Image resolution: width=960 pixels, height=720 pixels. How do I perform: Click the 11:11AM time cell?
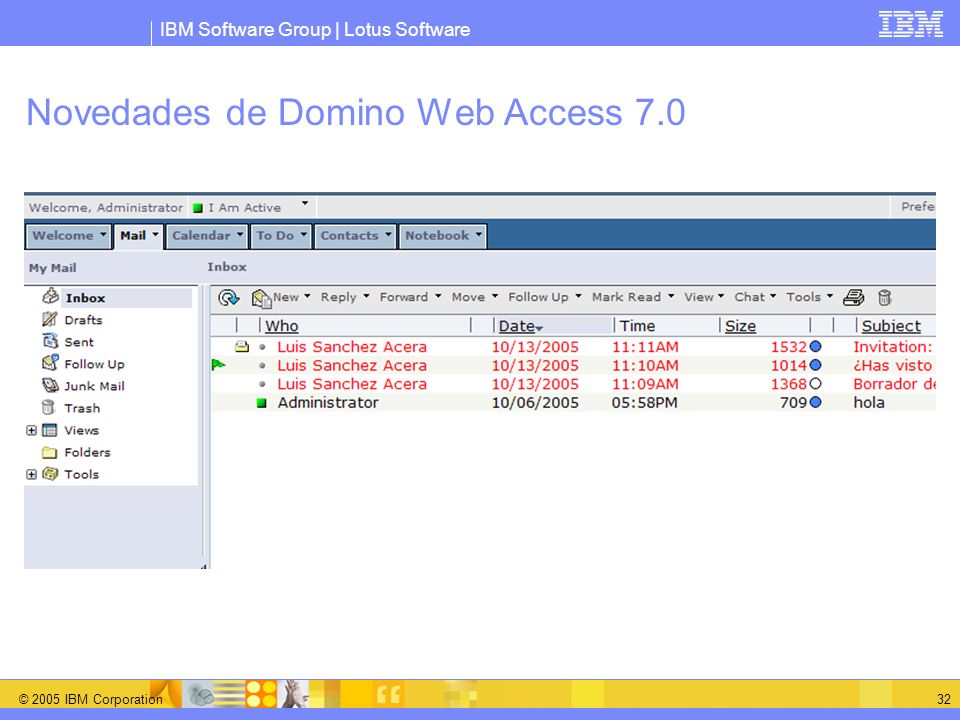645,347
